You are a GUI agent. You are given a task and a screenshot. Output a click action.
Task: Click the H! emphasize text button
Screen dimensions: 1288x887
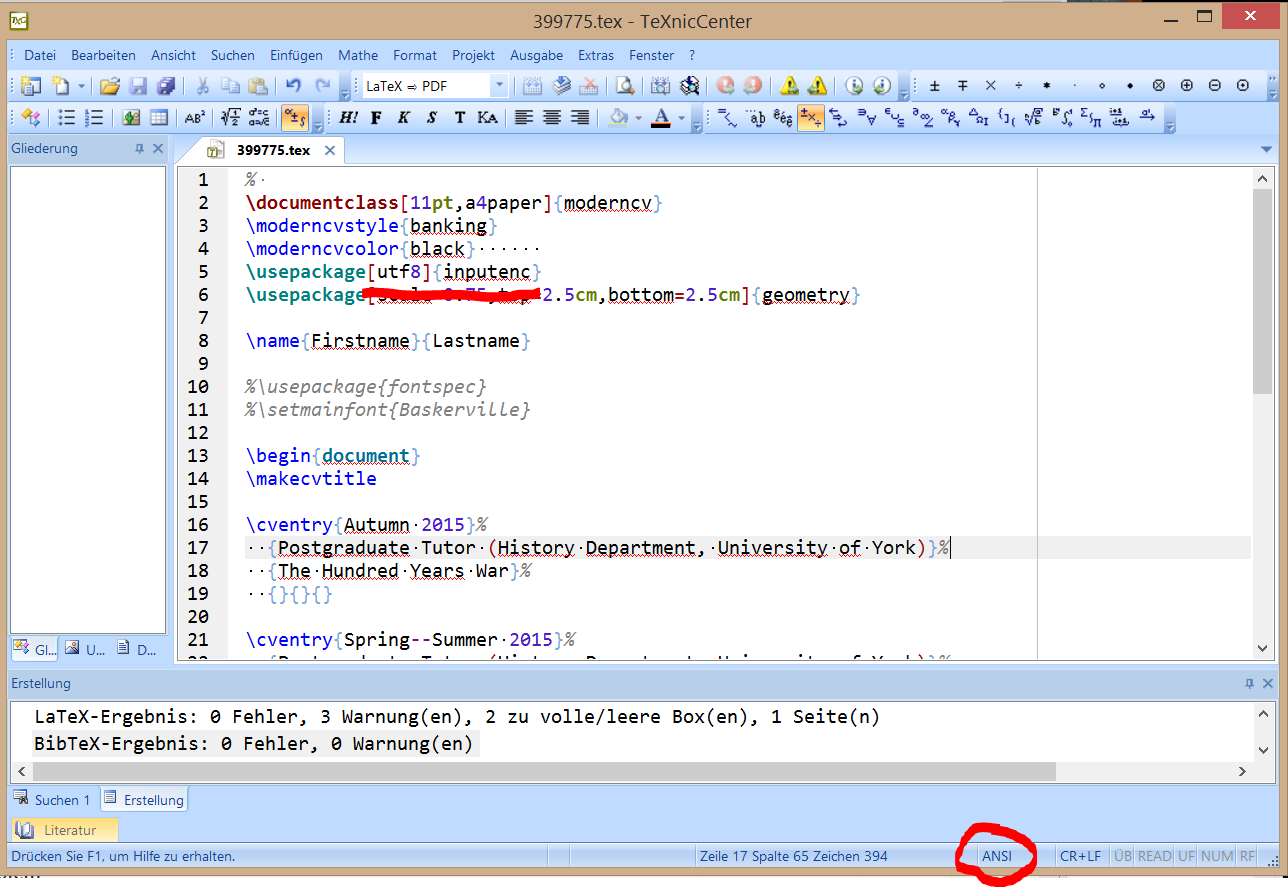tap(348, 118)
